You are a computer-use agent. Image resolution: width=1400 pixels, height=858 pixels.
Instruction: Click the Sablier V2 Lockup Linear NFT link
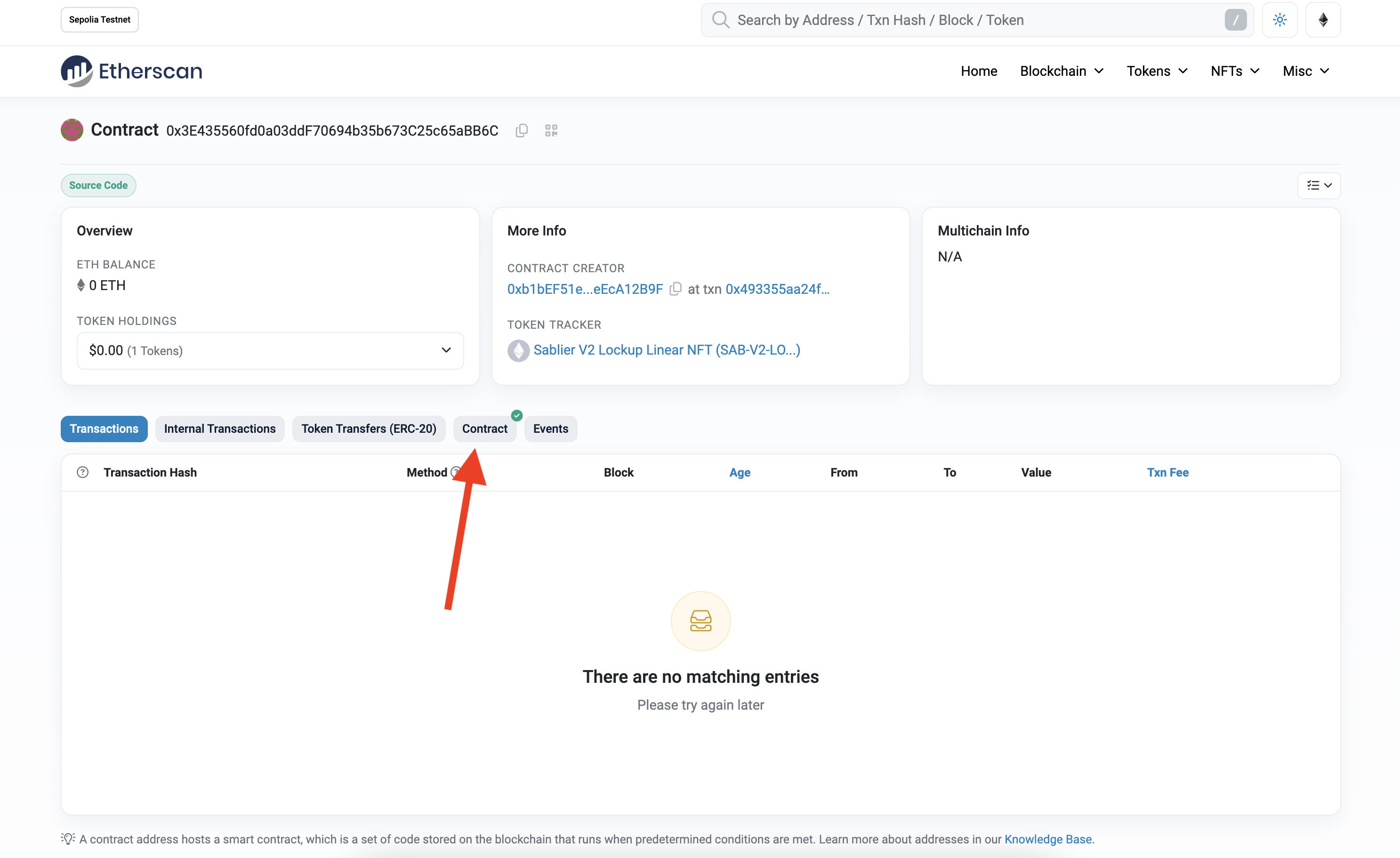(x=668, y=349)
